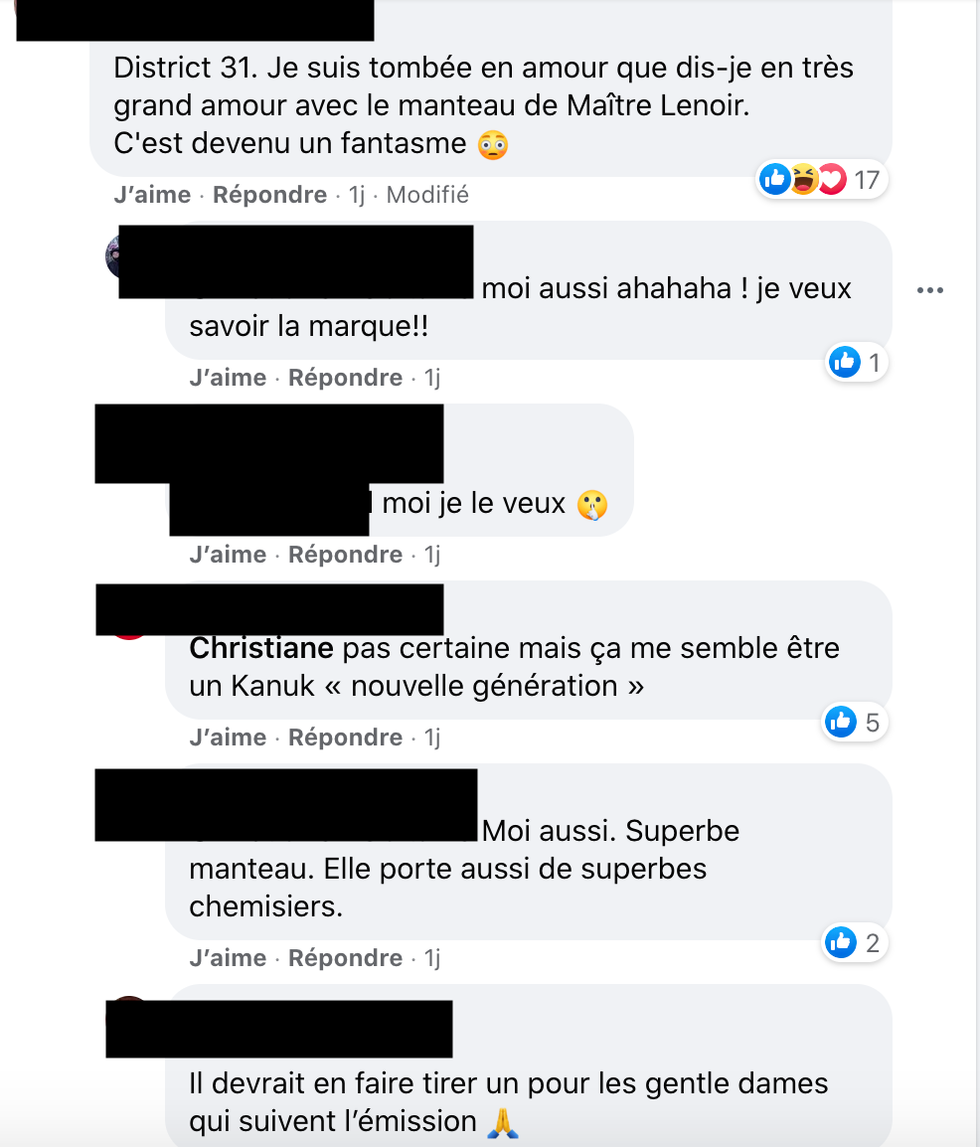980x1147 pixels.
Task: Click the crying emoji after "moi je le veux"
Action: 592,506
